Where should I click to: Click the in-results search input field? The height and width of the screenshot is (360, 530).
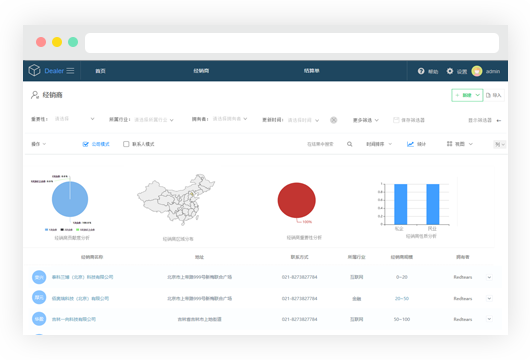(320, 144)
